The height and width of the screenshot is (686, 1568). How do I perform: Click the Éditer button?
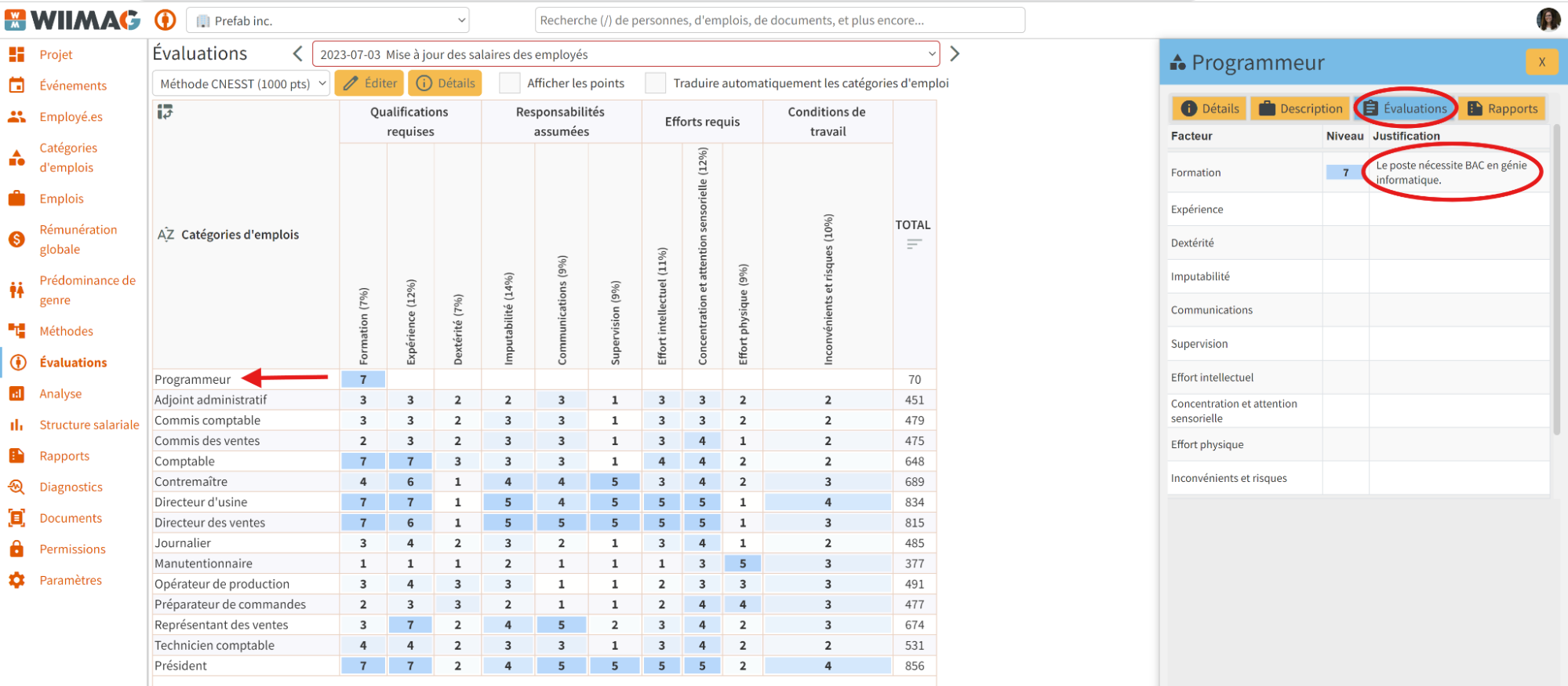point(369,83)
